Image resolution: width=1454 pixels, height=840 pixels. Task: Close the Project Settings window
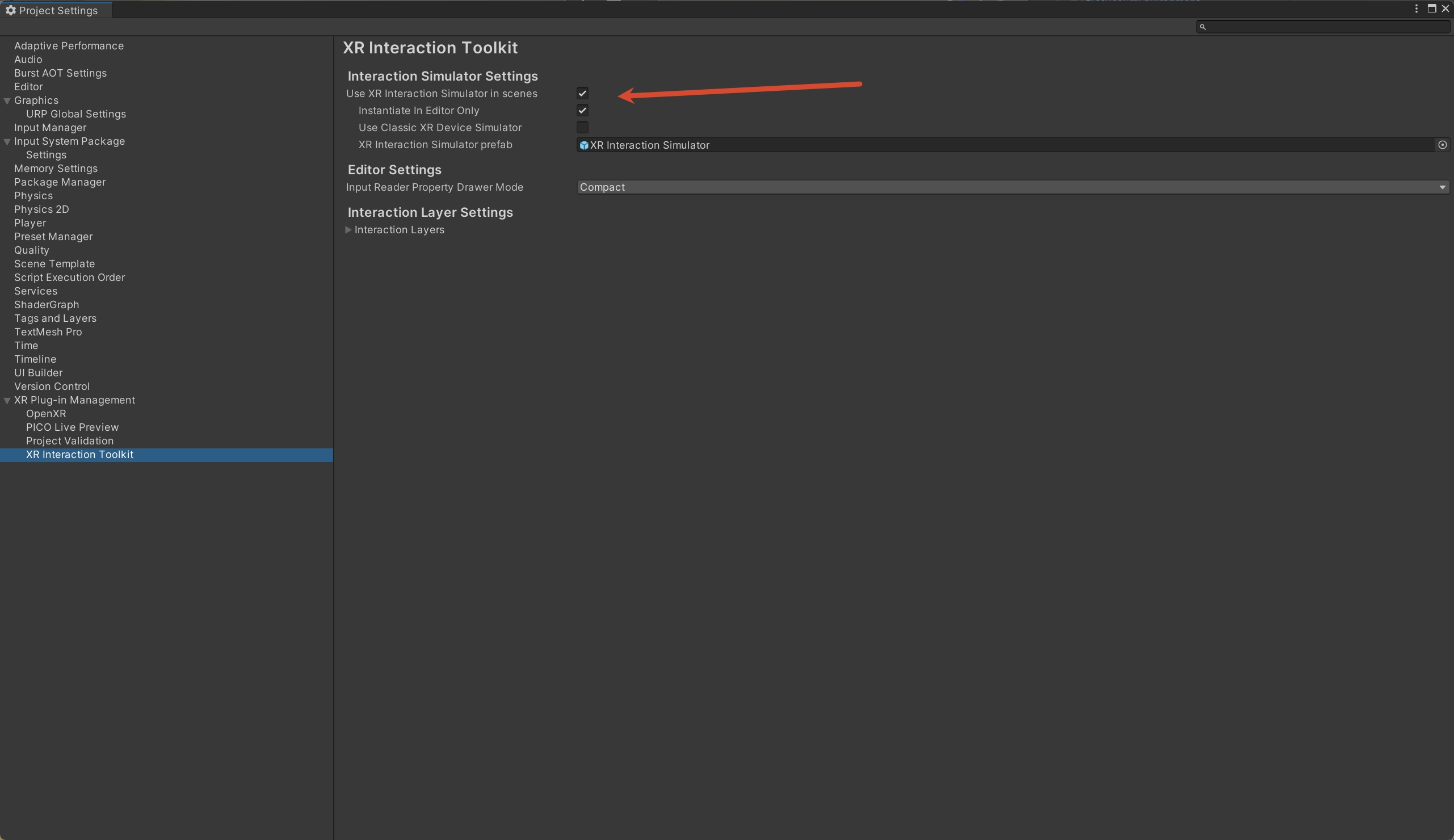(x=1445, y=9)
